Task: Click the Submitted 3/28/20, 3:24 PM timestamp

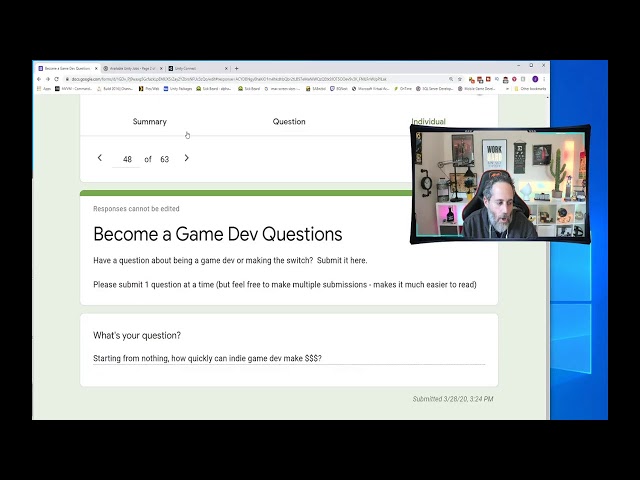Action: [x=453, y=399]
